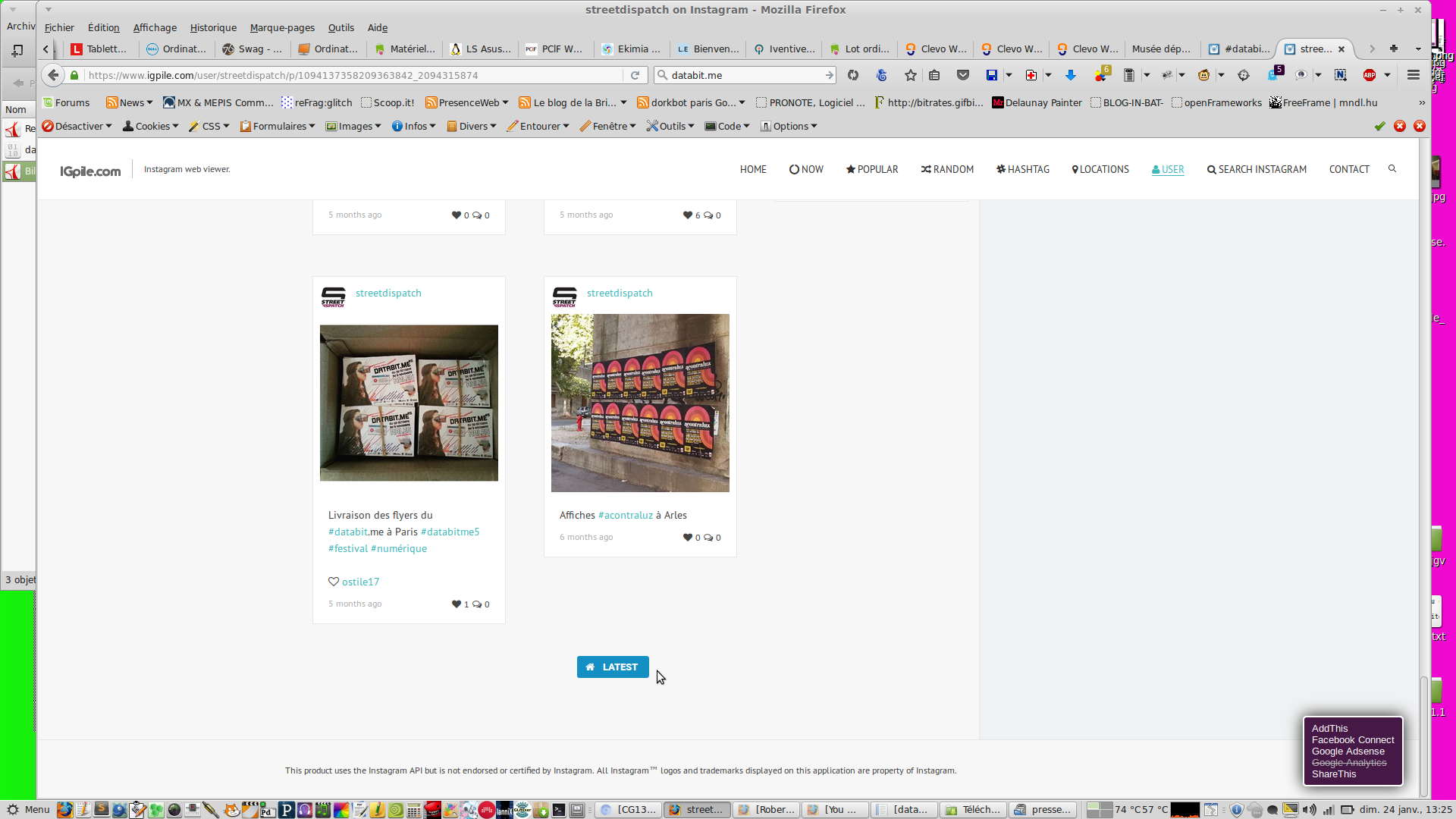The height and width of the screenshot is (819, 1456).
Task: Open the Pocket toolbar icon
Action: pyautogui.click(x=963, y=75)
